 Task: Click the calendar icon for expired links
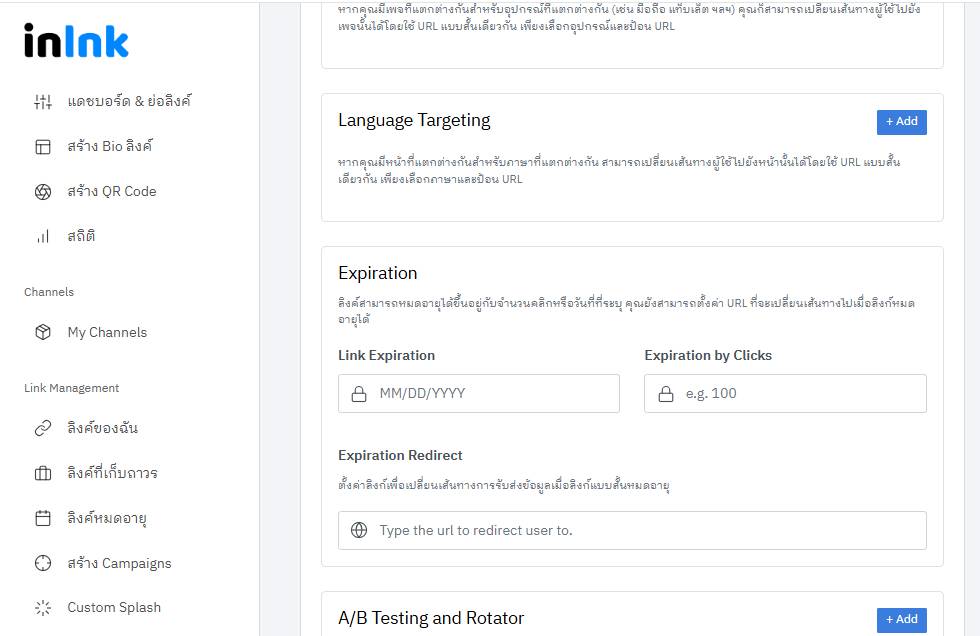[x=43, y=518]
